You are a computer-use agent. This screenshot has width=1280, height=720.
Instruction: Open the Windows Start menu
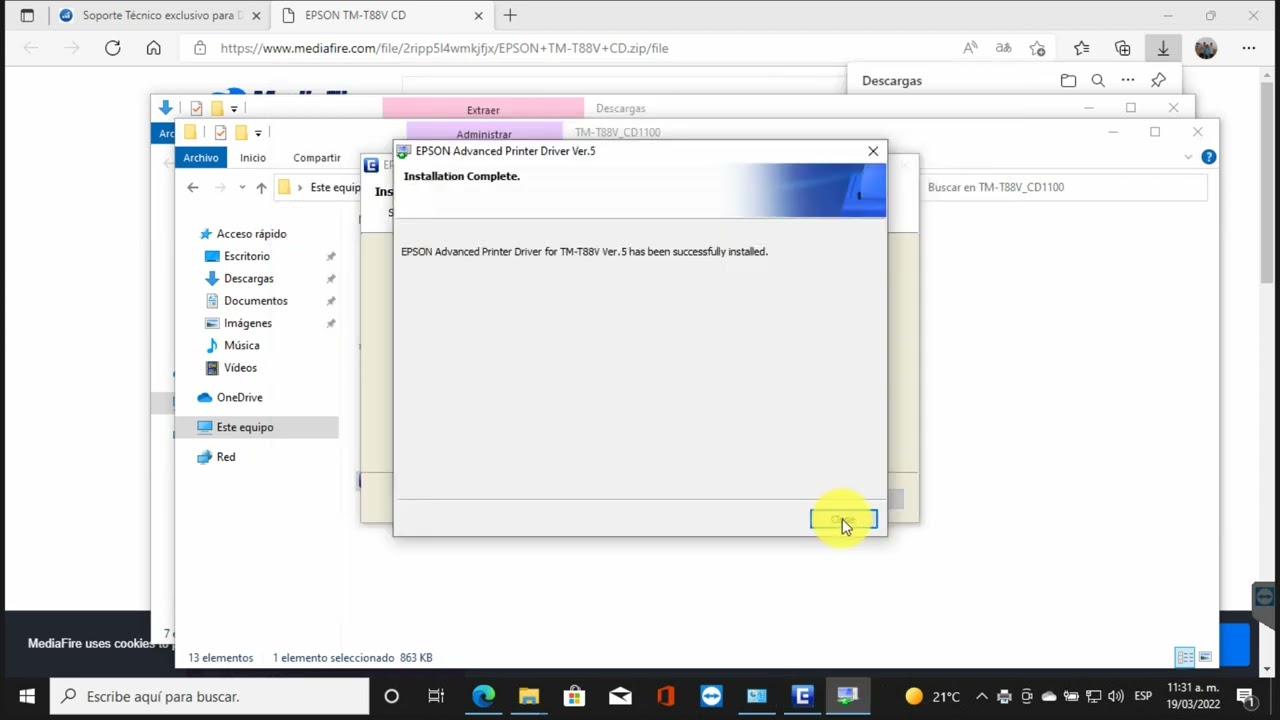pyautogui.click(x=26, y=696)
